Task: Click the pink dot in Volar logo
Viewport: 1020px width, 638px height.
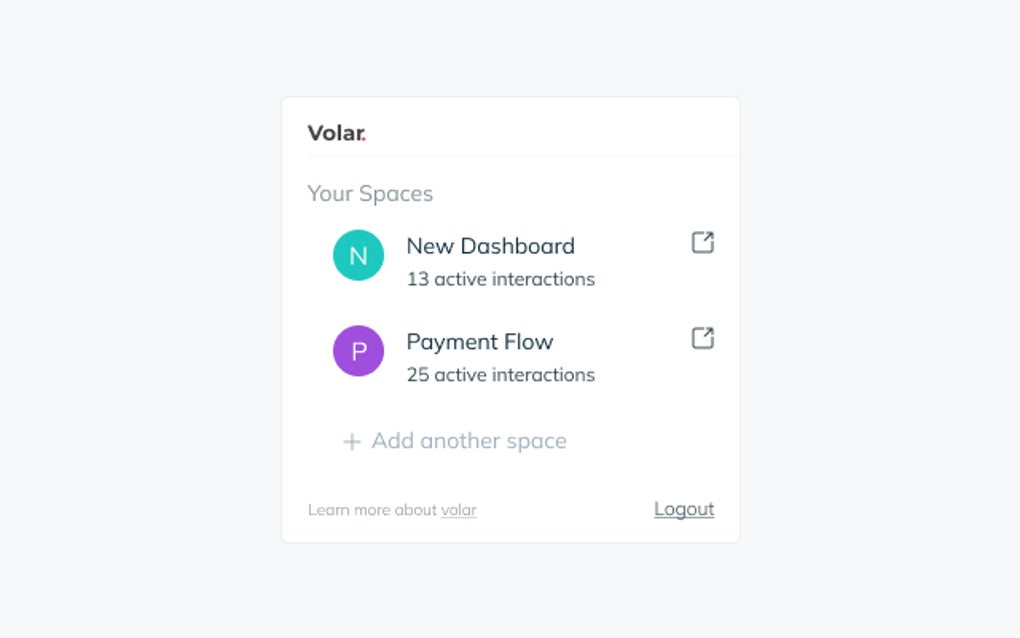Action: pyautogui.click(x=364, y=139)
